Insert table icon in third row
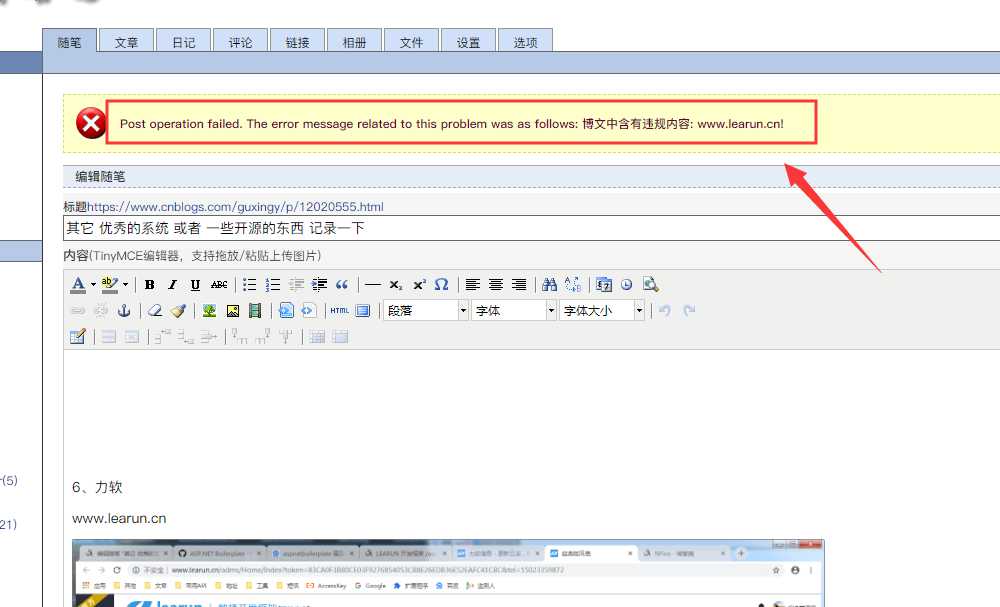The height and width of the screenshot is (607, 1000). click(78, 337)
